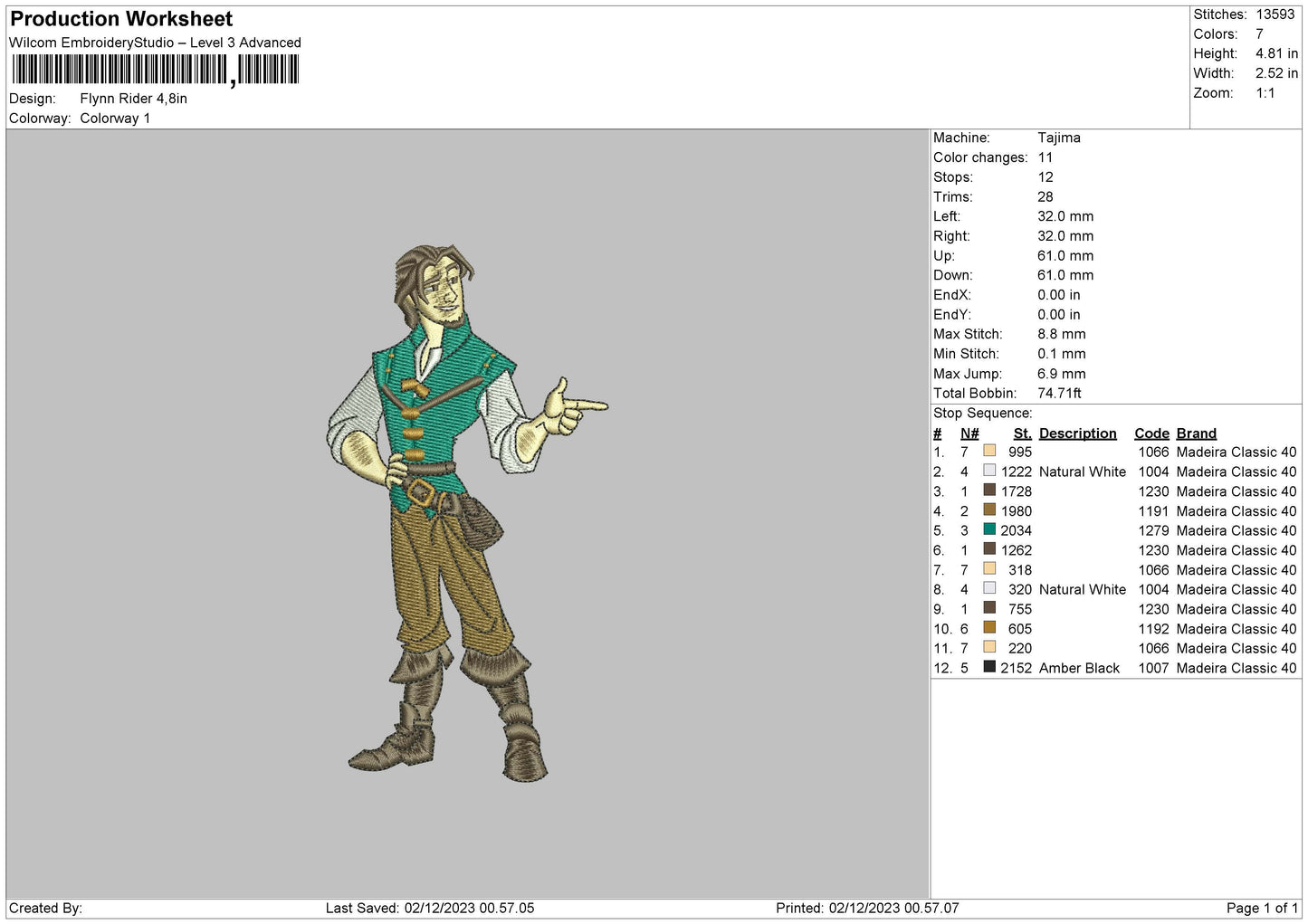Click the Created By label in the footer

(x=45, y=908)
